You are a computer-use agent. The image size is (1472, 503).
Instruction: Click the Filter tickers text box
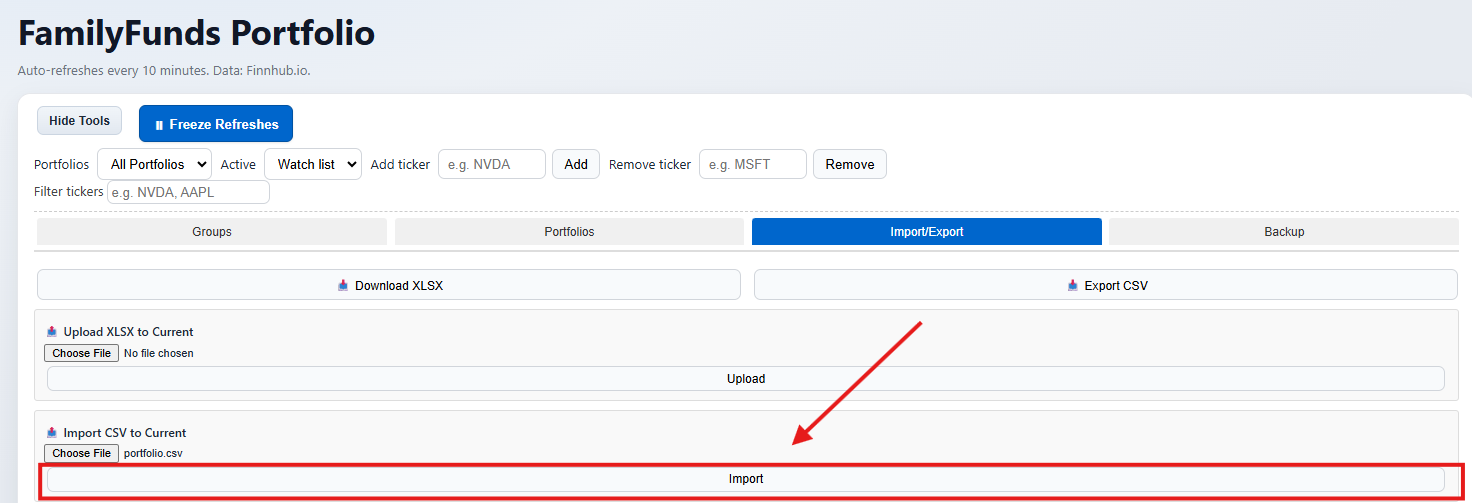pos(188,192)
